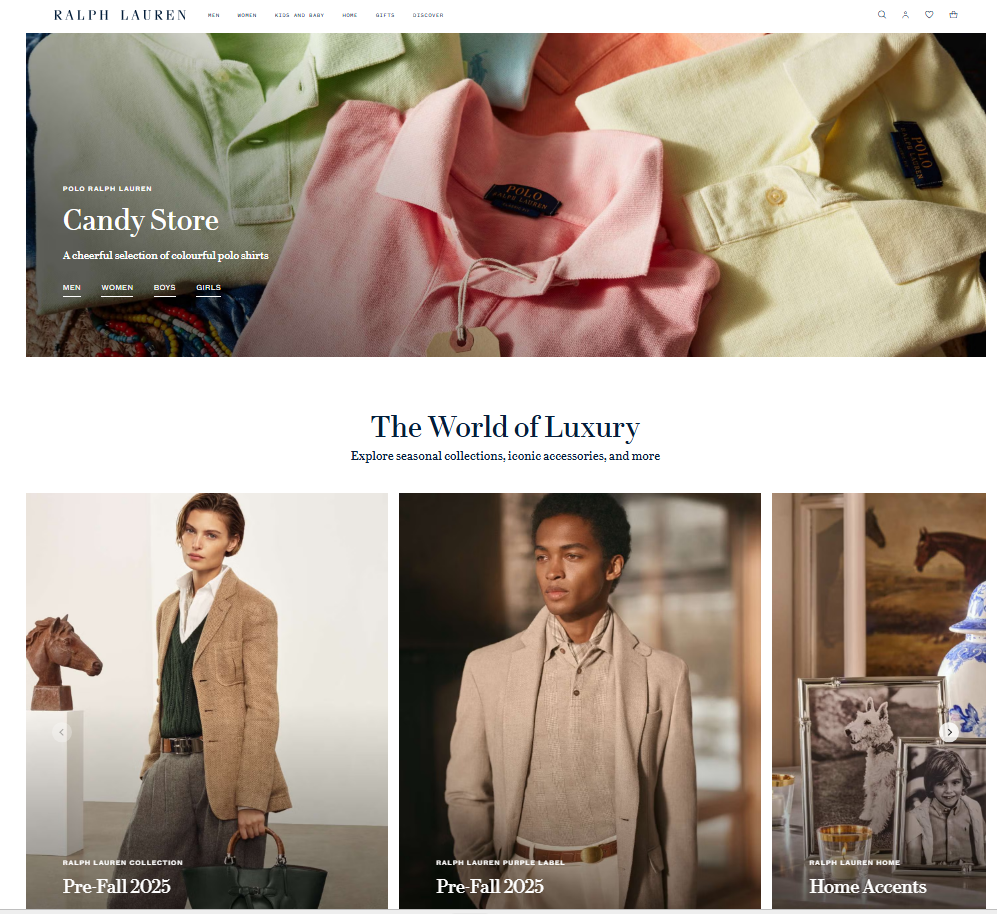
Task: Open the account profile icon
Action: (905, 15)
